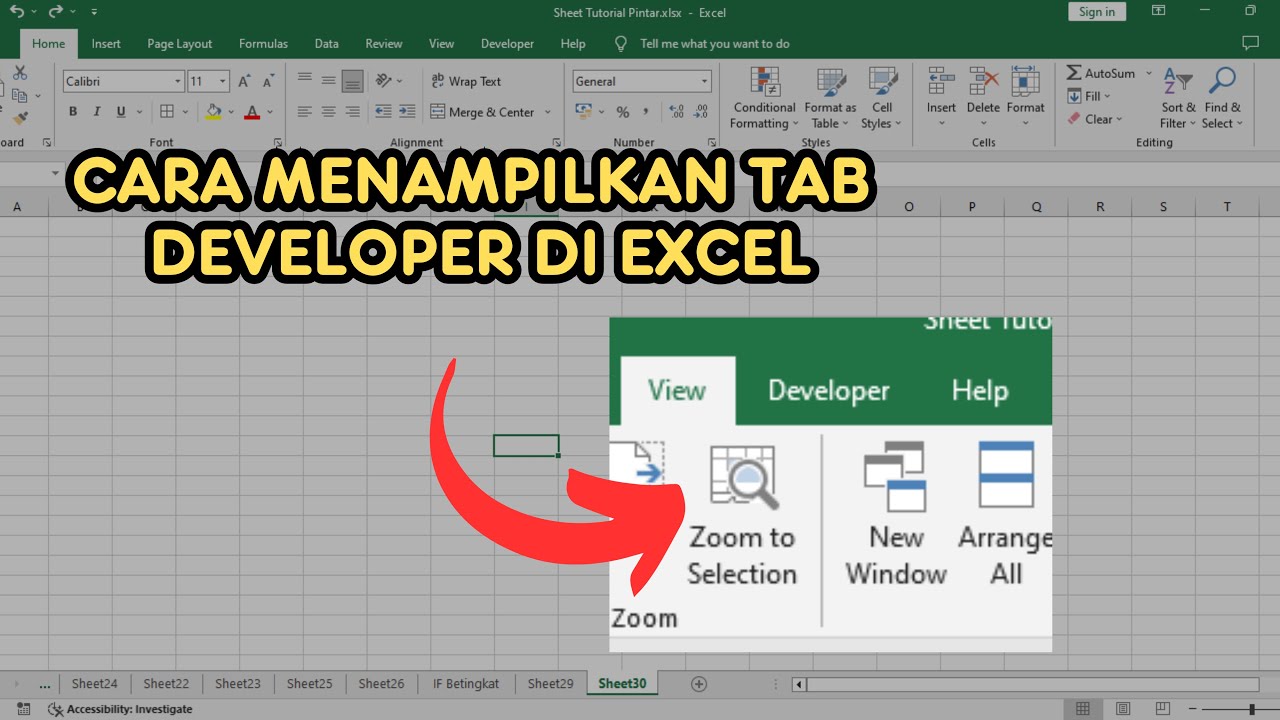1280x720 pixels.
Task: Select Bottom Align icon
Action: pyautogui.click(x=352, y=80)
